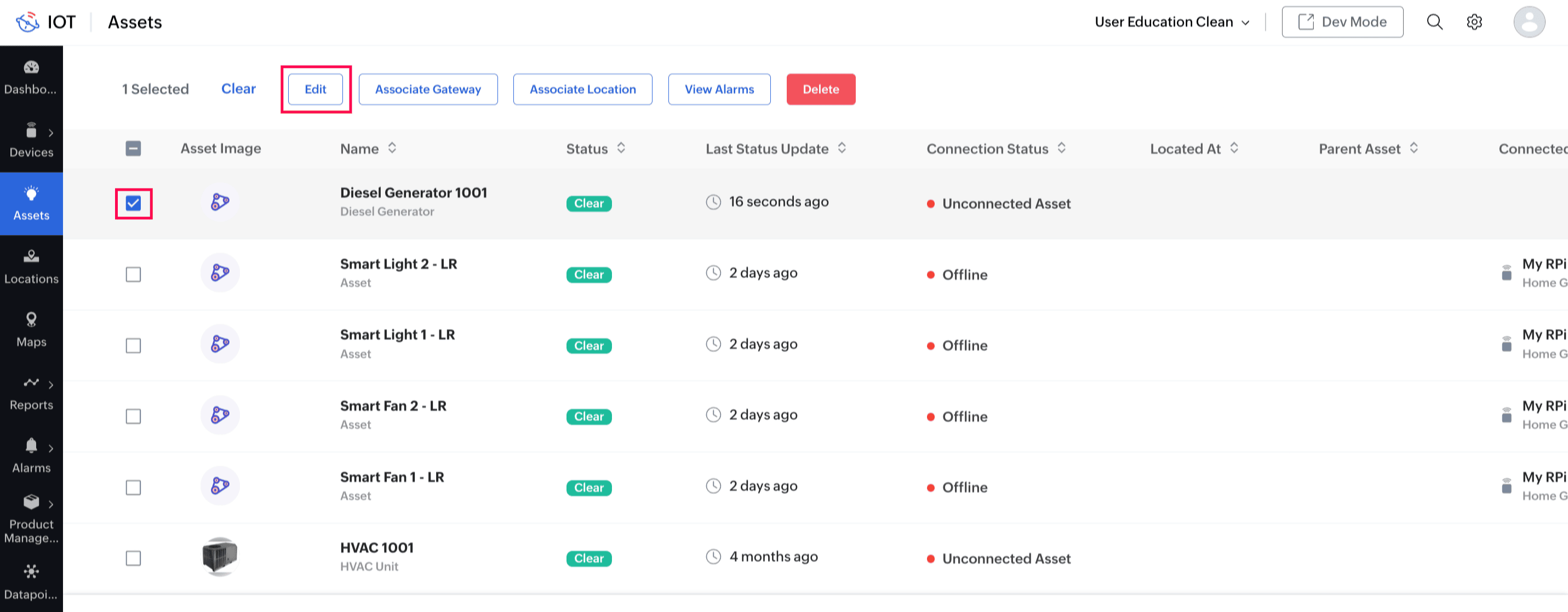Viewport: 1568px width, 612px height.
Task: Check the Smart Light 2 - LR checkbox
Action: tap(133, 274)
